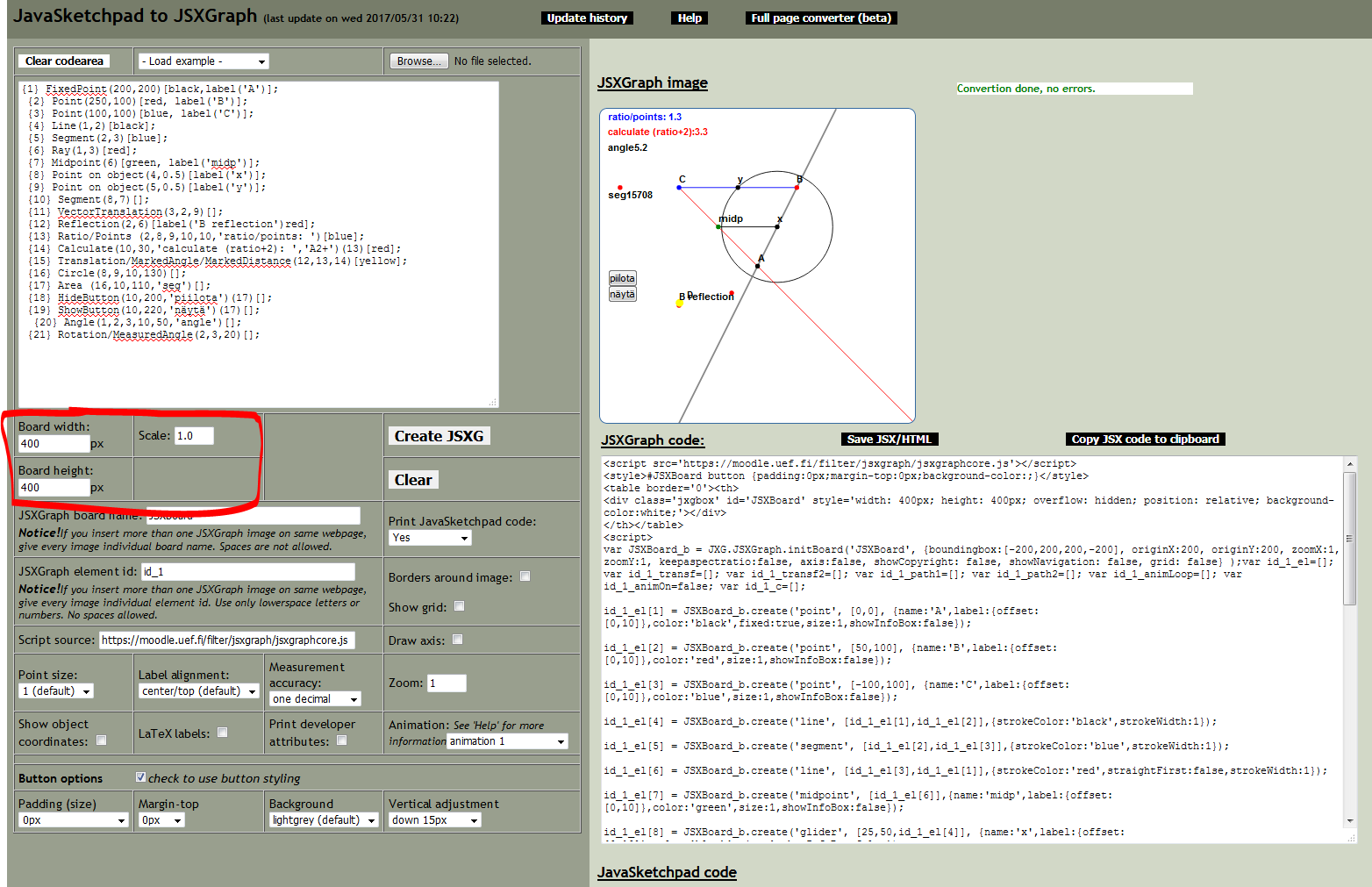
Task: Open the Help menu item
Action: (690, 18)
